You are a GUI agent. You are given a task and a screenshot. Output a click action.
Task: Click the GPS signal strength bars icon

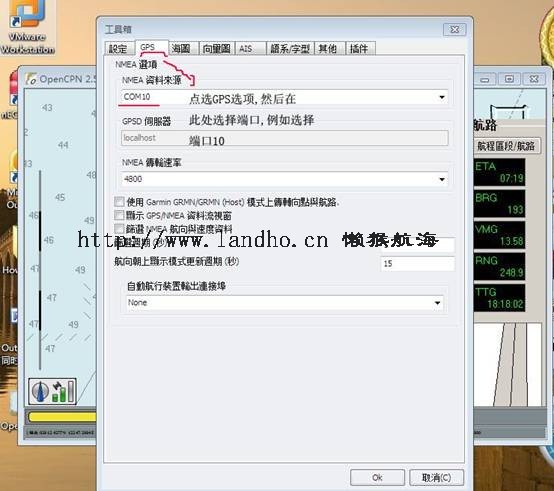tap(64, 391)
